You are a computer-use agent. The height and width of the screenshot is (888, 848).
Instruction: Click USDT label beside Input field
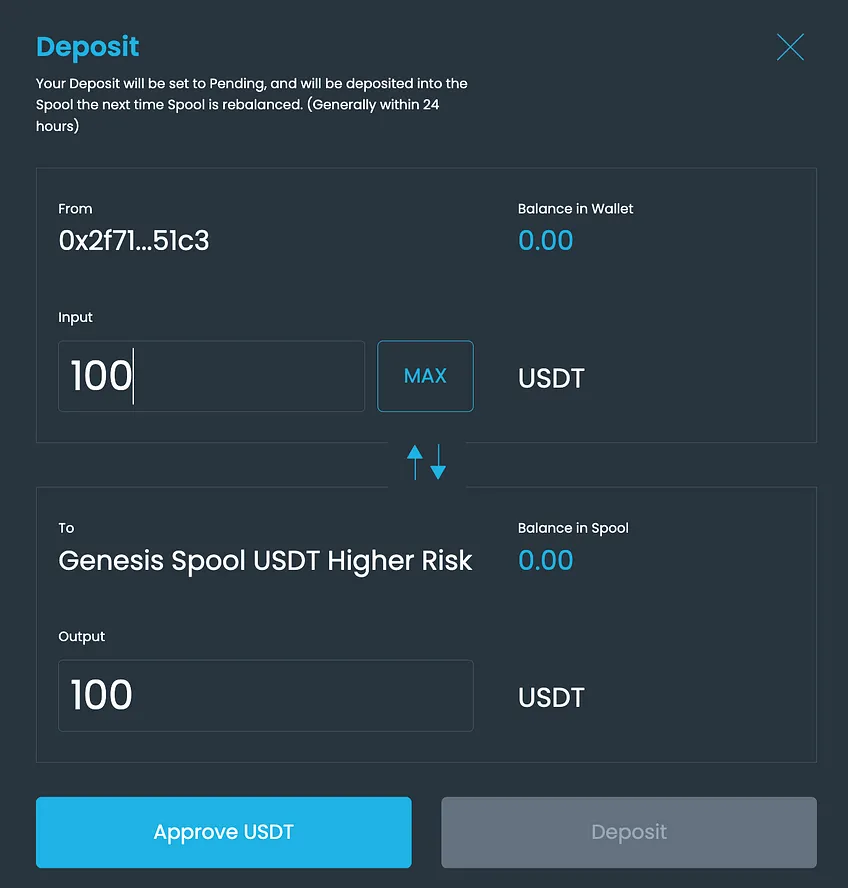point(551,378)
